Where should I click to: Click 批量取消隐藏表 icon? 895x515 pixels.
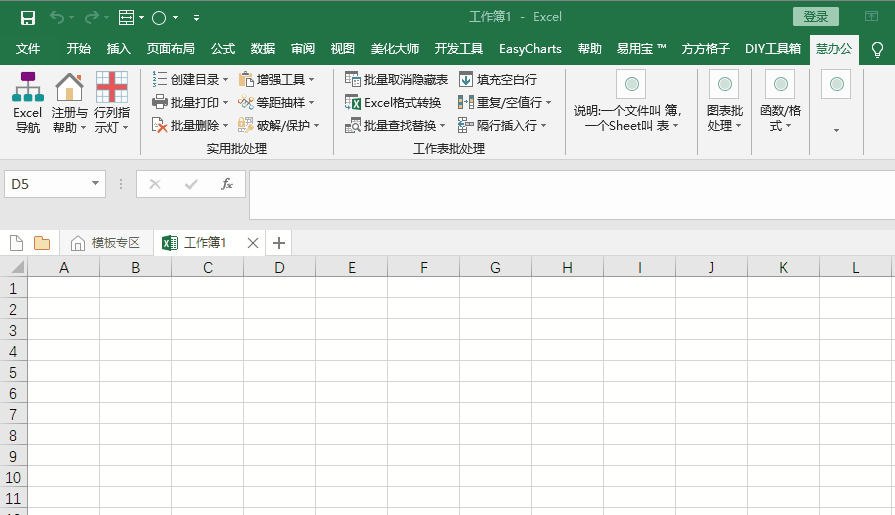tap(352, 79)
